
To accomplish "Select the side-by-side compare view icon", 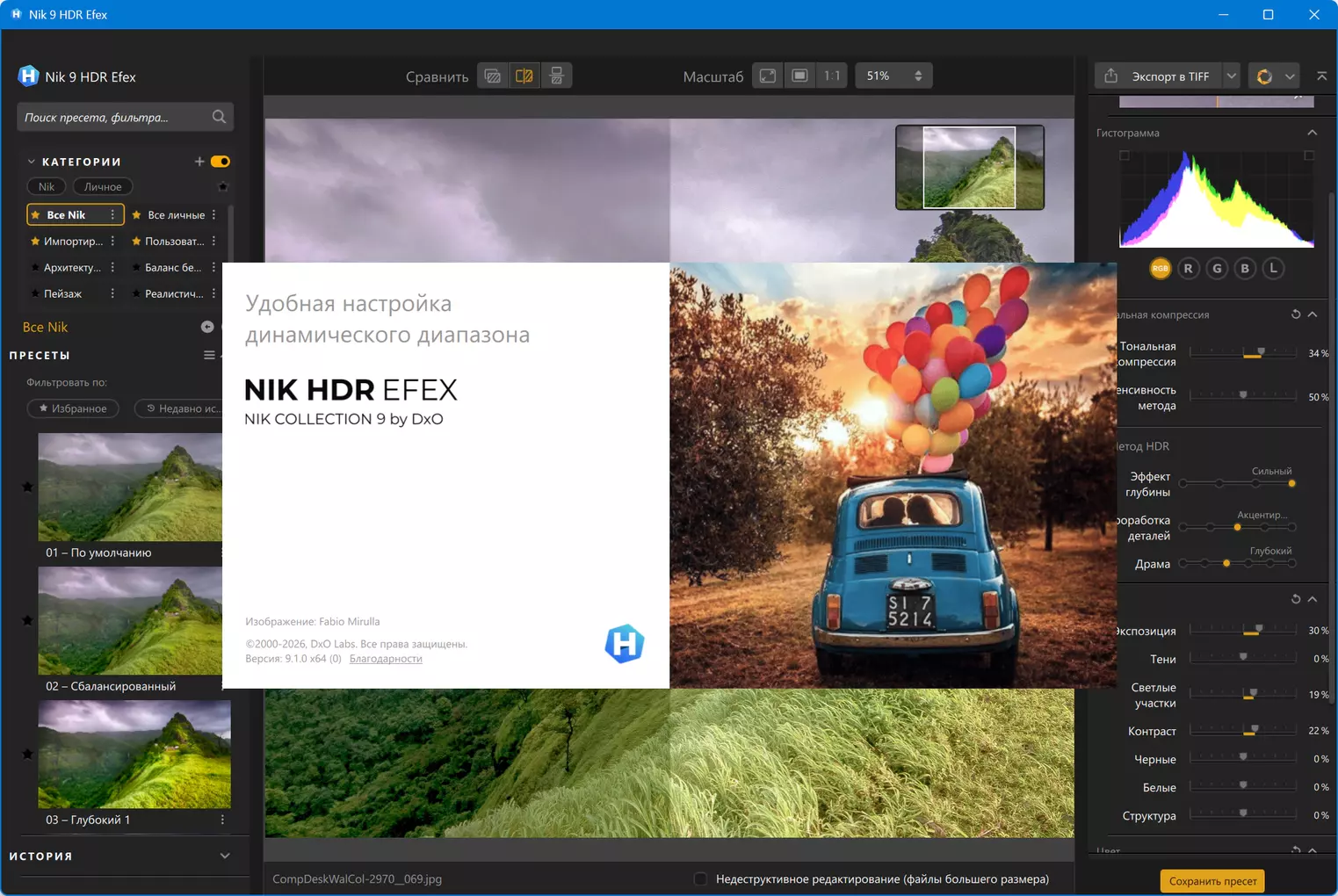I will [x=556, y=76].
